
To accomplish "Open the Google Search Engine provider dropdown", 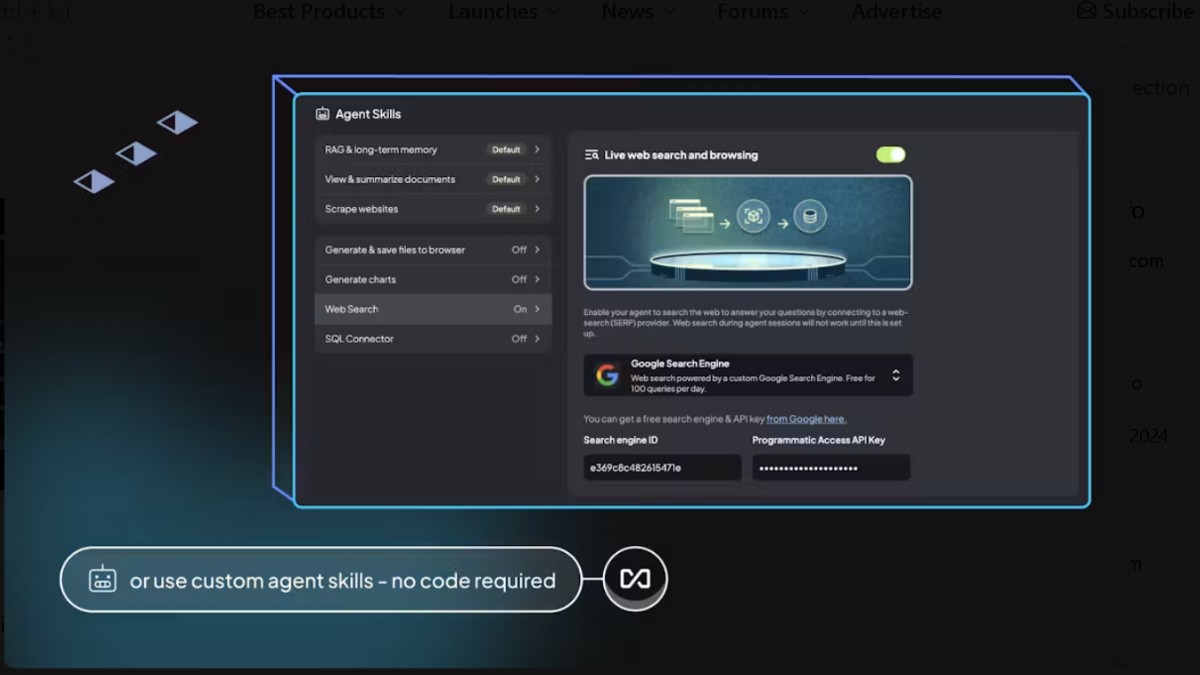I will point(748,375).
